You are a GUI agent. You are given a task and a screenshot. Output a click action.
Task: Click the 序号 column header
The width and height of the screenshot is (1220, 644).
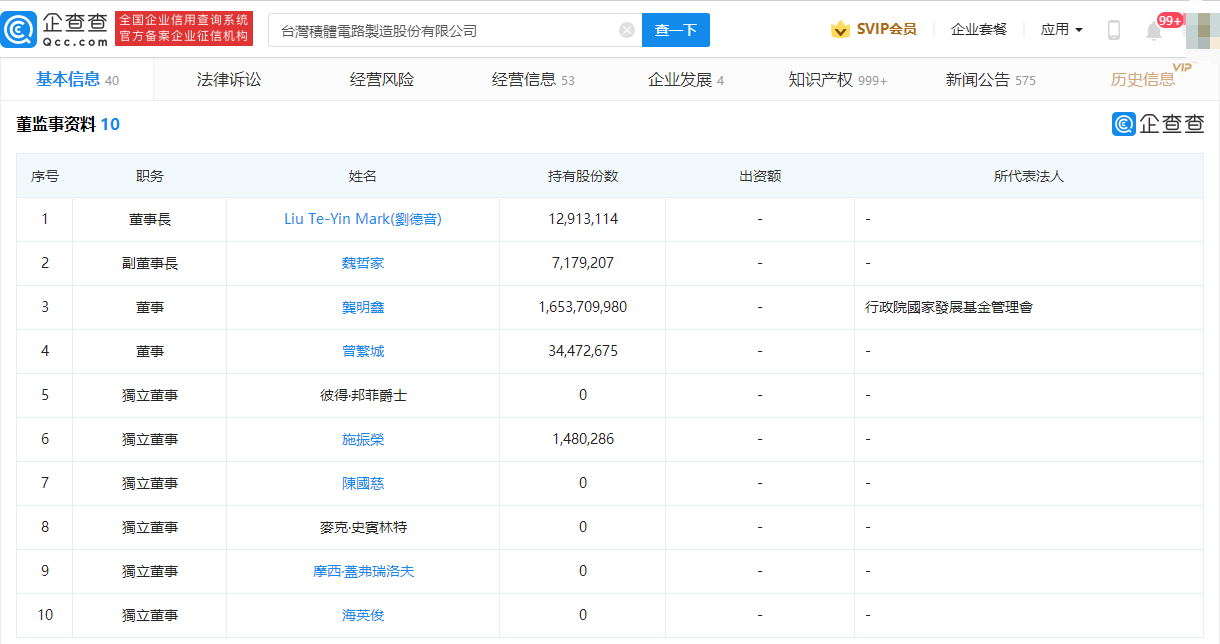pos(45,176)
